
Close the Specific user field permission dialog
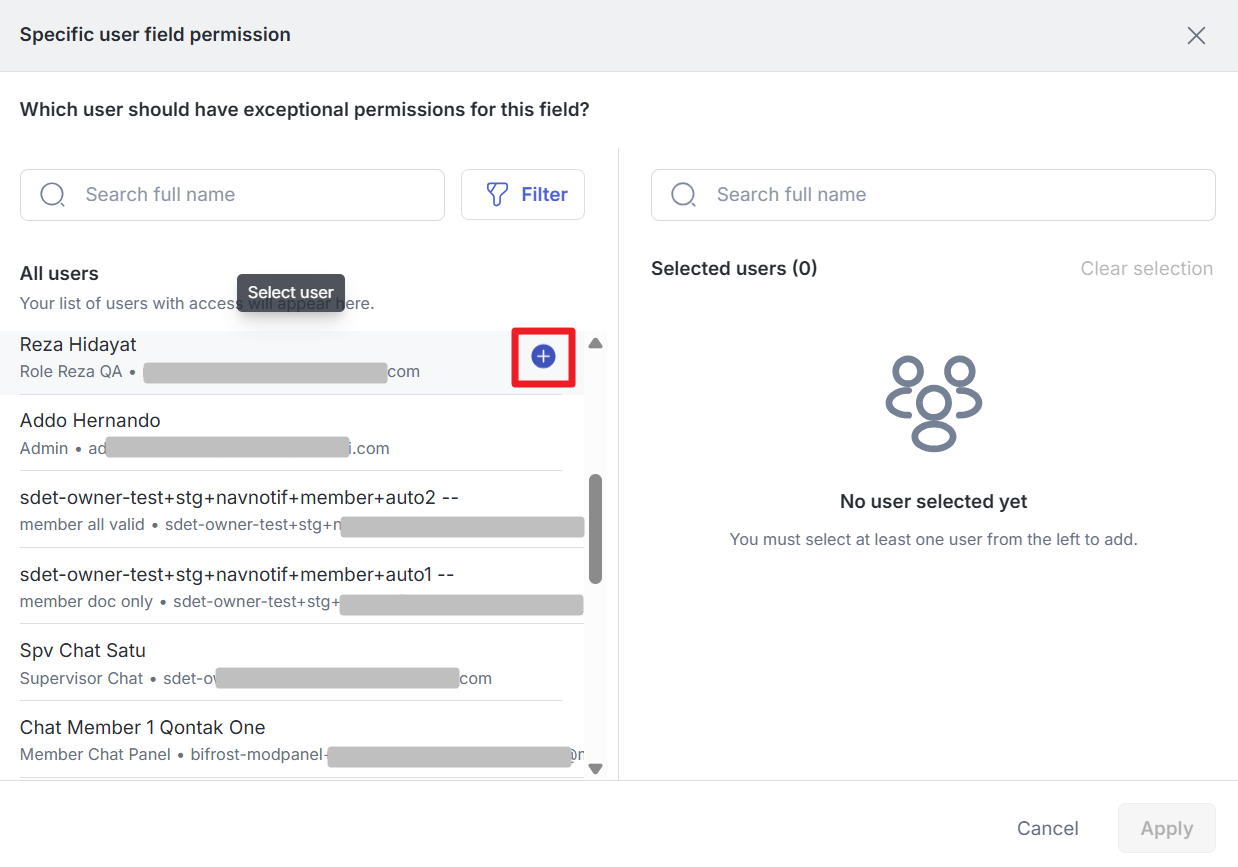[1195, 36]
